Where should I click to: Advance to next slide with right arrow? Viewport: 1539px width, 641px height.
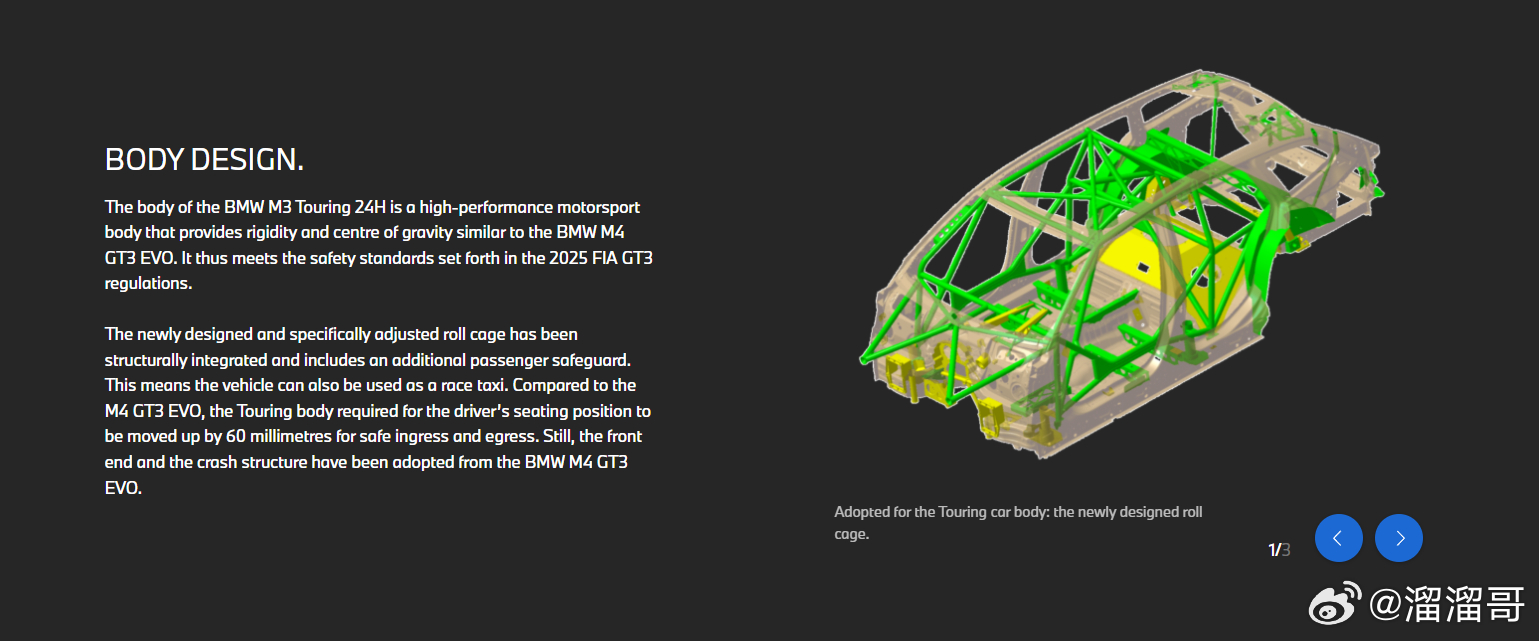[1399, 538]
